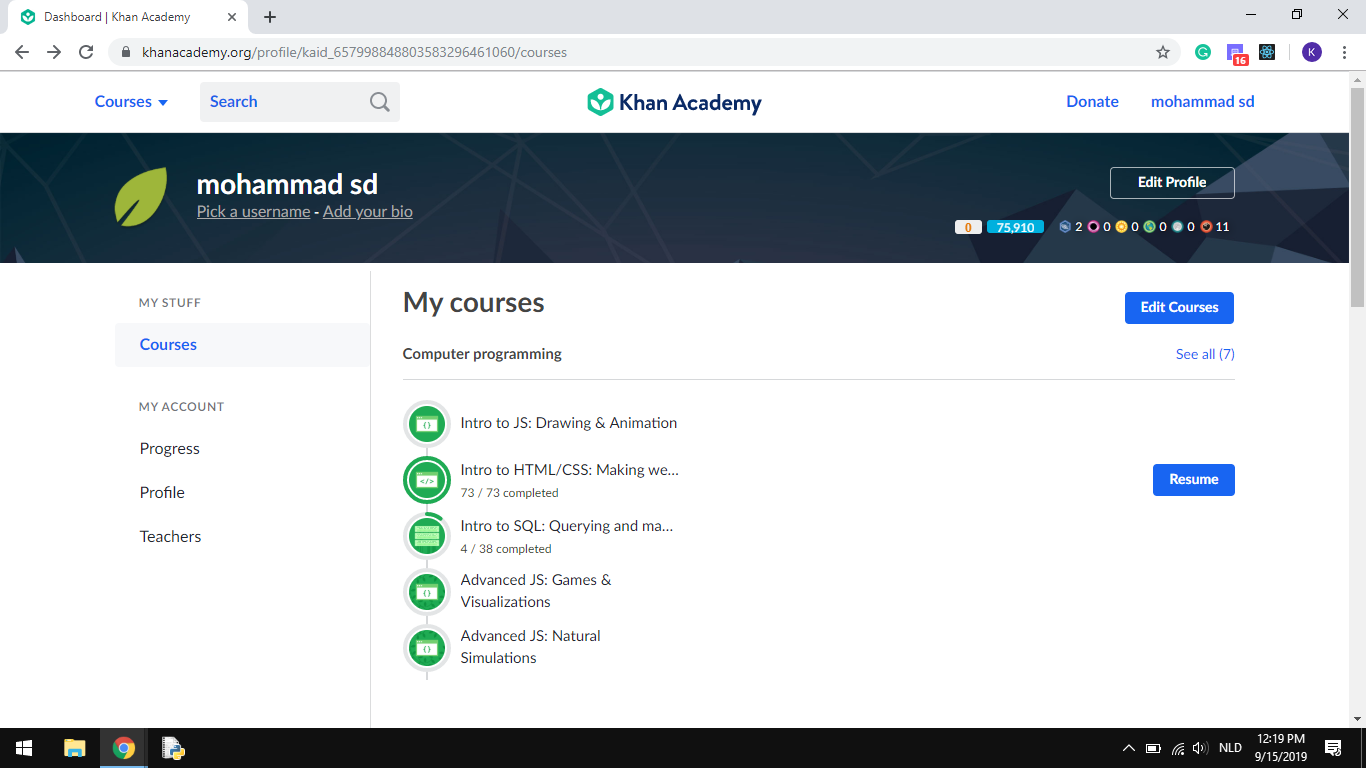Open Intro to SQL course title
This screenshot has height=768, width=1366.
pos(567,526)
